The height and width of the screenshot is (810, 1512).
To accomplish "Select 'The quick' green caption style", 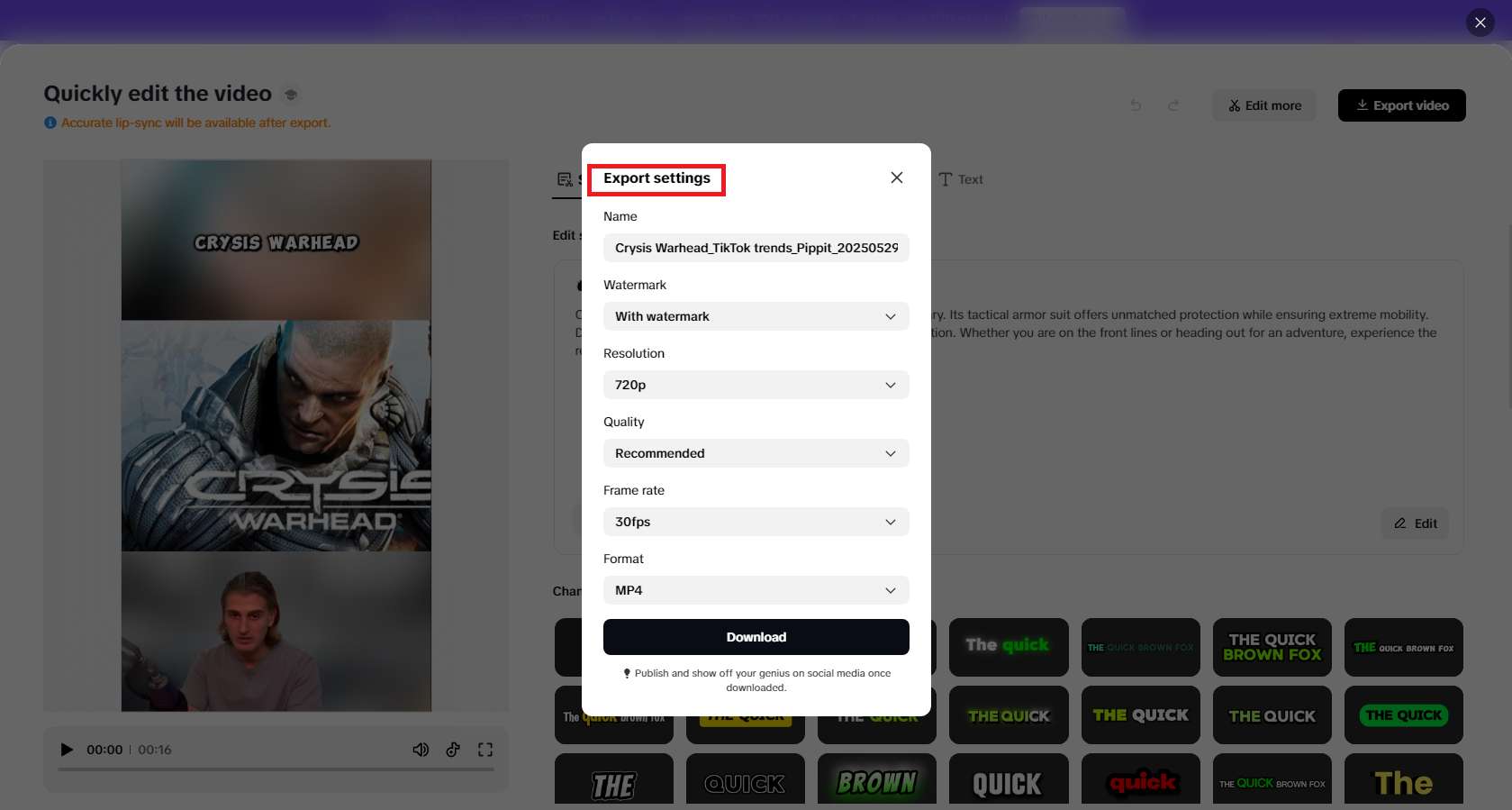I will [x=1009, y=647].
